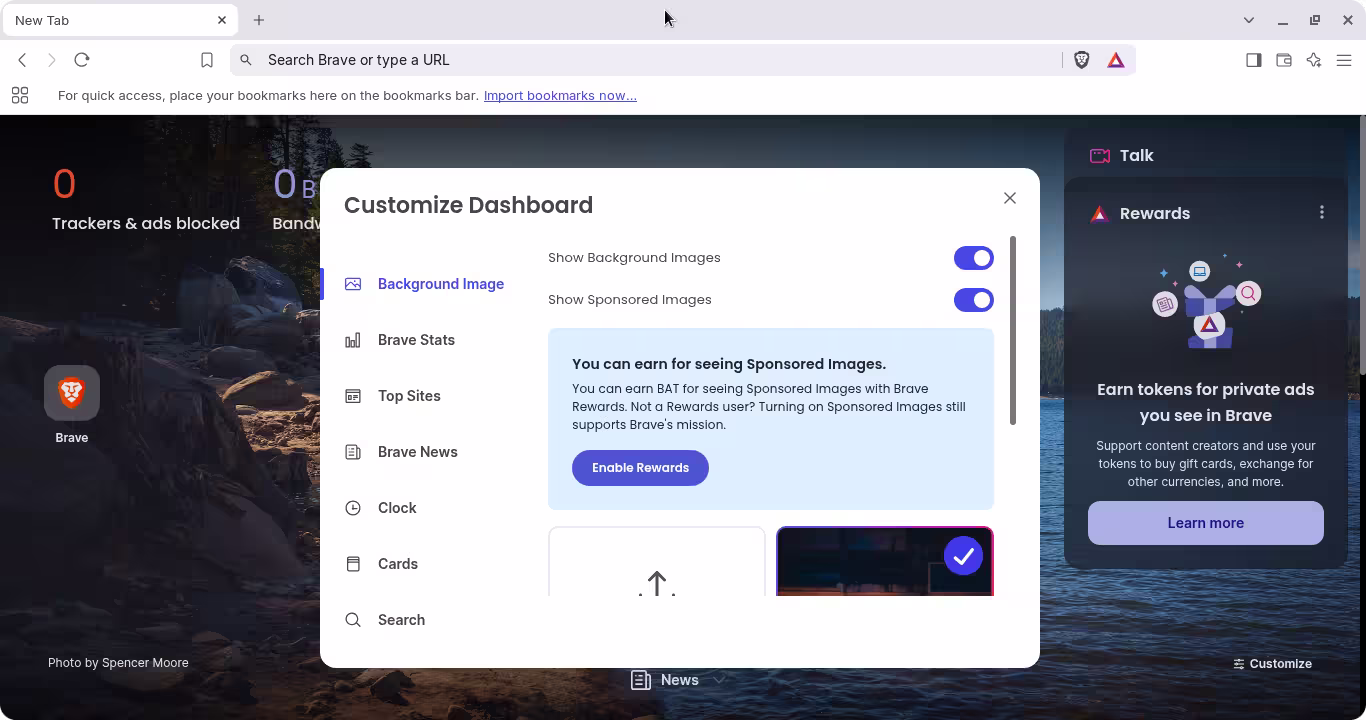The width and height of the screenshot is (1366, 720).
Task: Open Rewards card three-dot menu
Action: (1322, 212)
